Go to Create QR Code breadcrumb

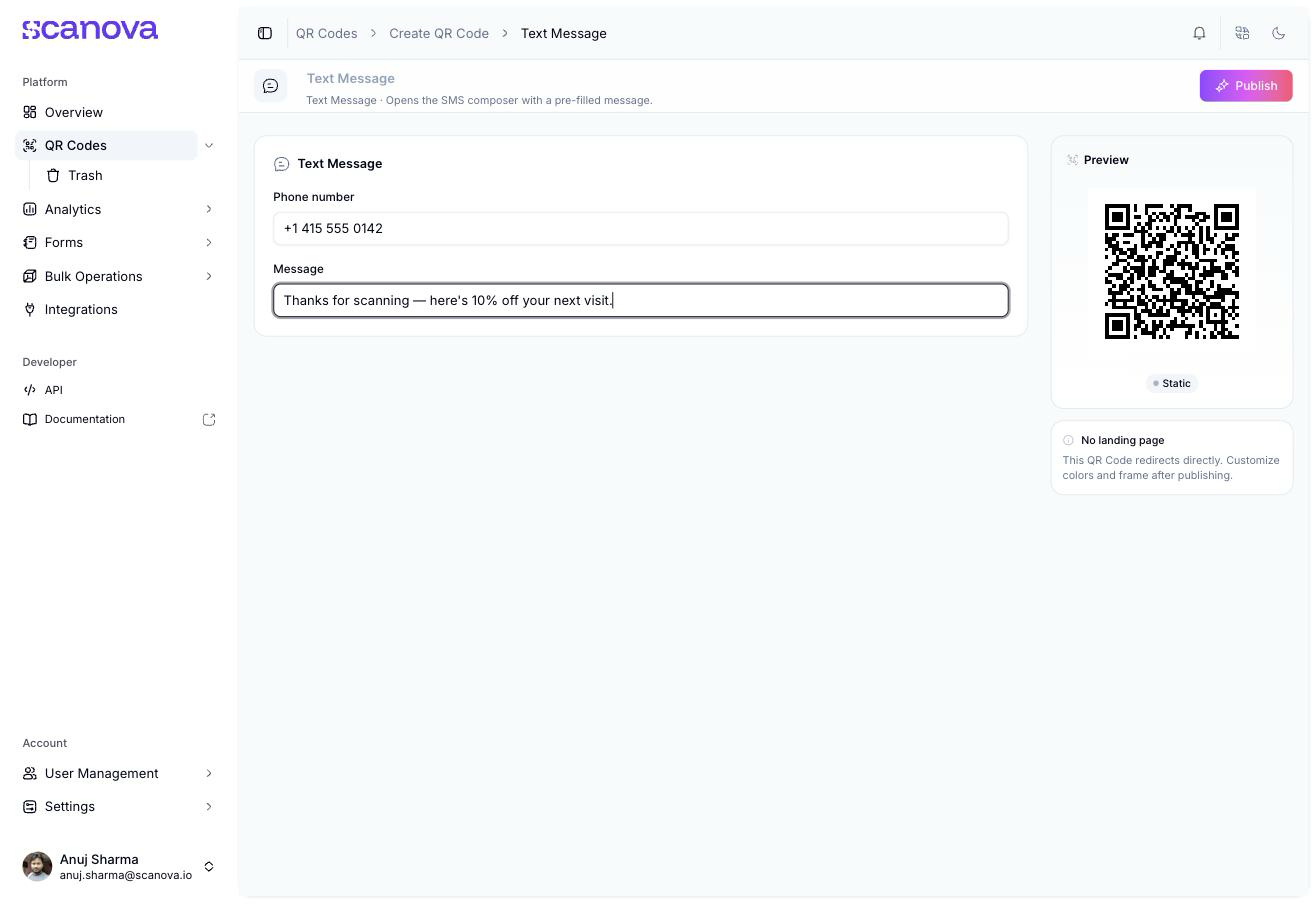click(439, 33)
